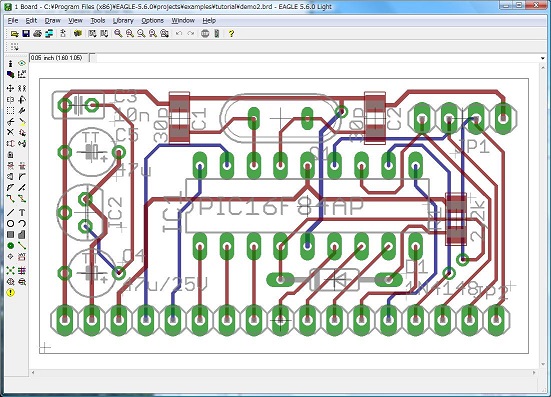Image resolution: width=551 pixels, height=397 pixels.
Task: Click the Zoom to fit icon
Action: [118, 34]
